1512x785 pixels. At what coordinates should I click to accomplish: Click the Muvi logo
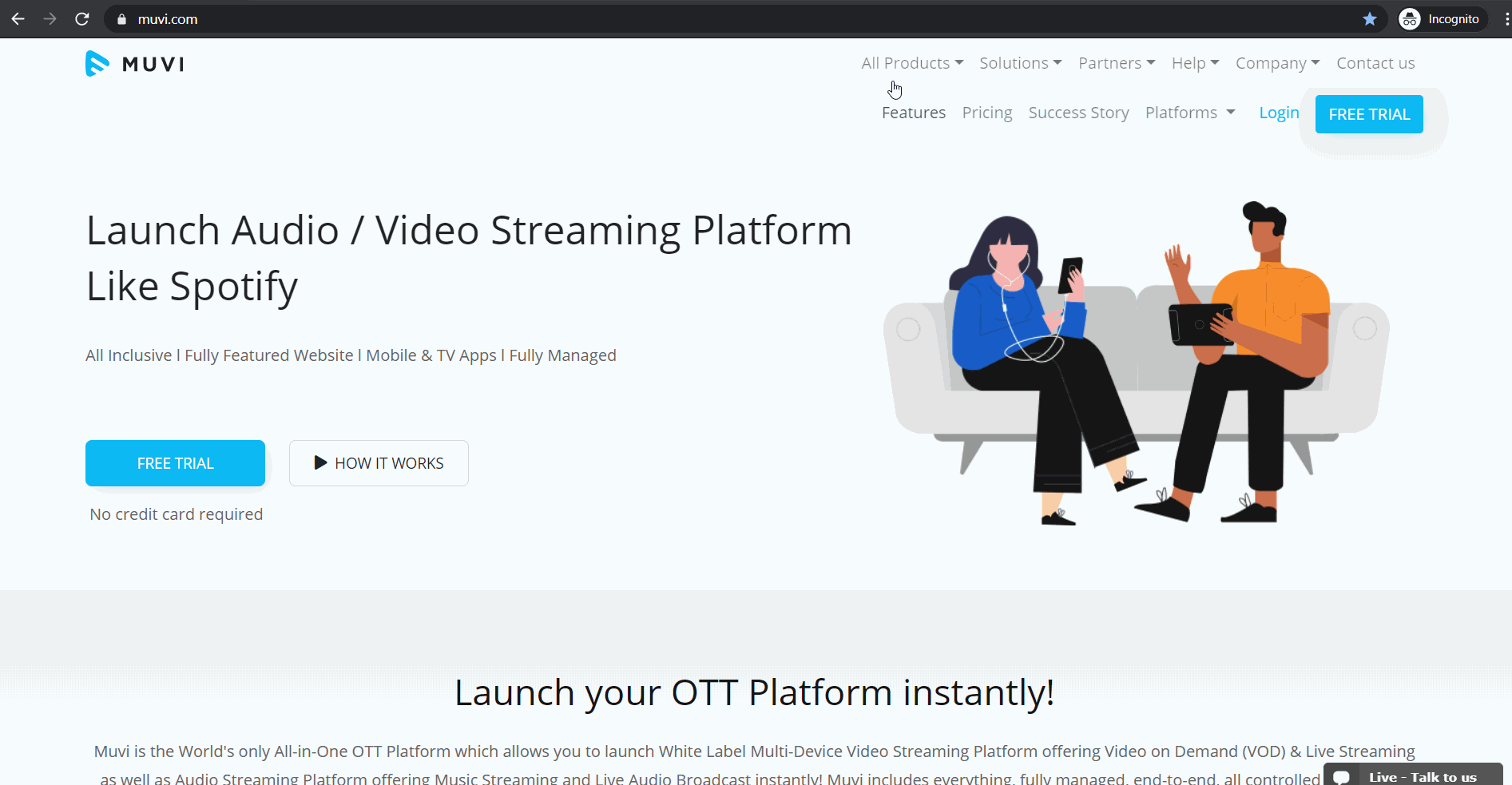[x=134, y=64]
